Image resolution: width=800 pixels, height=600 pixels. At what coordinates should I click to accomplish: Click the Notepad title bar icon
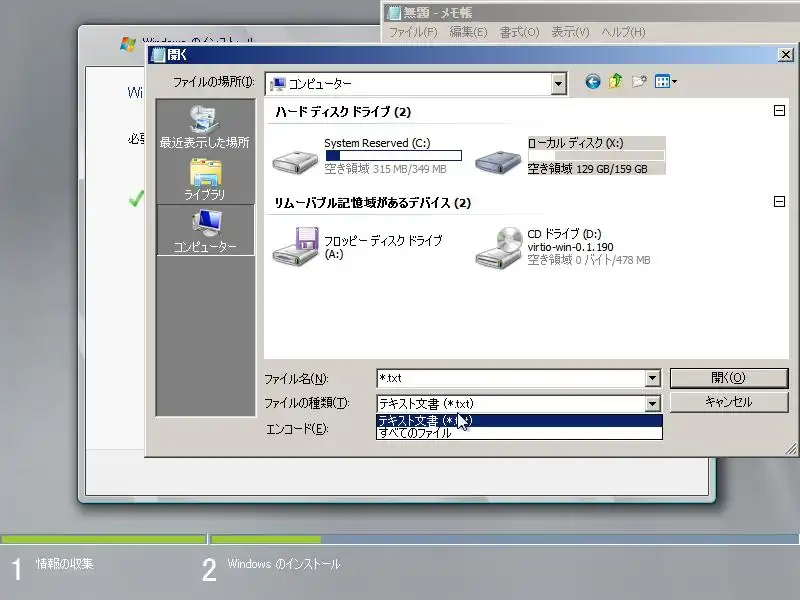[x=393, y=12]
